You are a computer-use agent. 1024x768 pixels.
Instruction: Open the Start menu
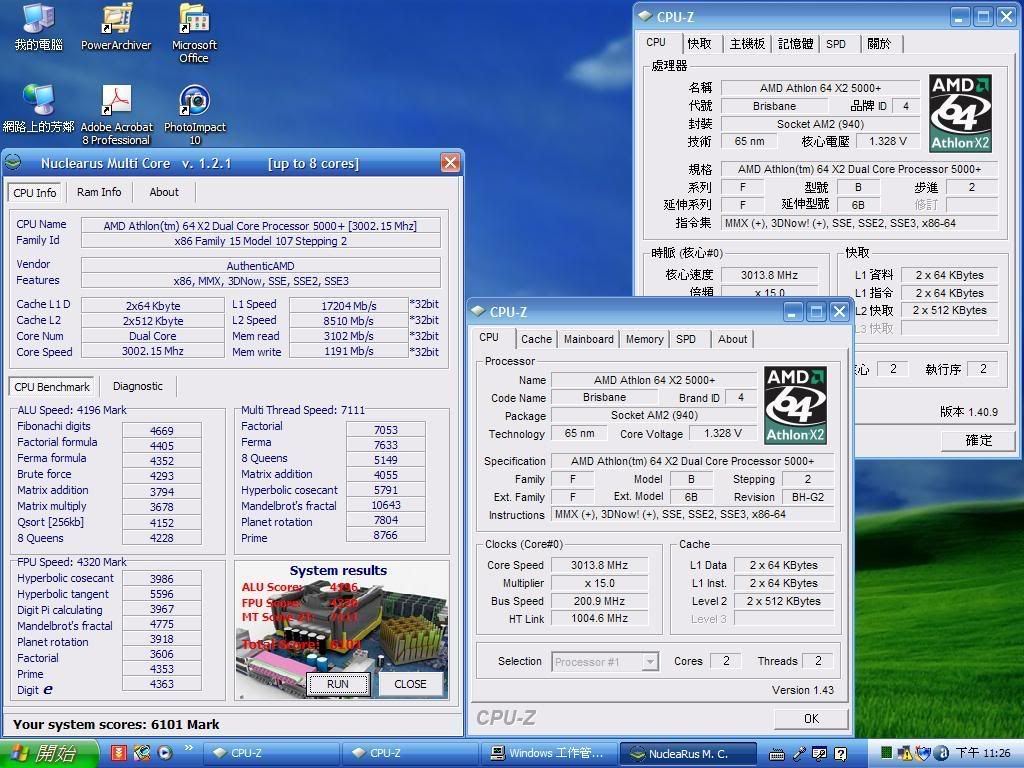48,754
